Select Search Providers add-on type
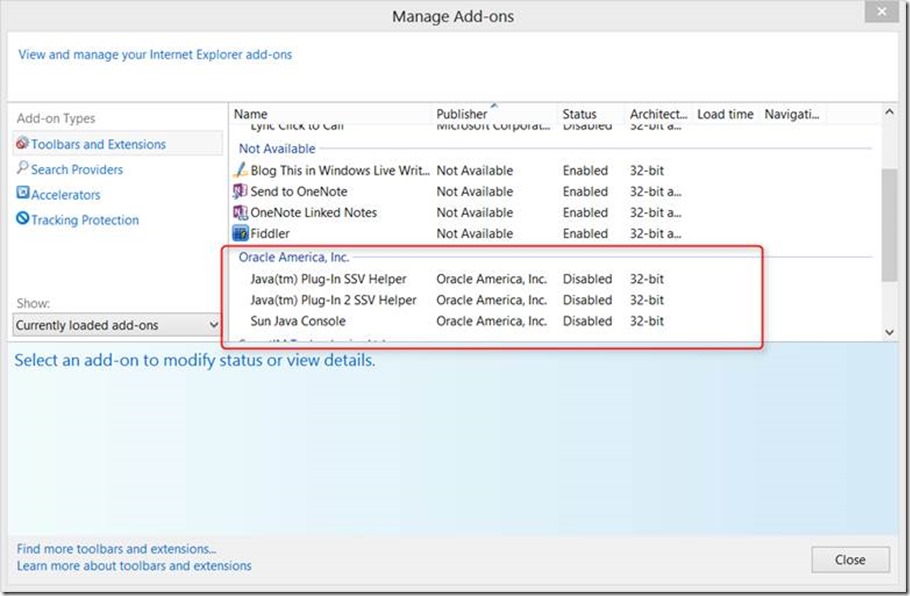The height and width of the screenshot is (596, 910). point(77,169)
